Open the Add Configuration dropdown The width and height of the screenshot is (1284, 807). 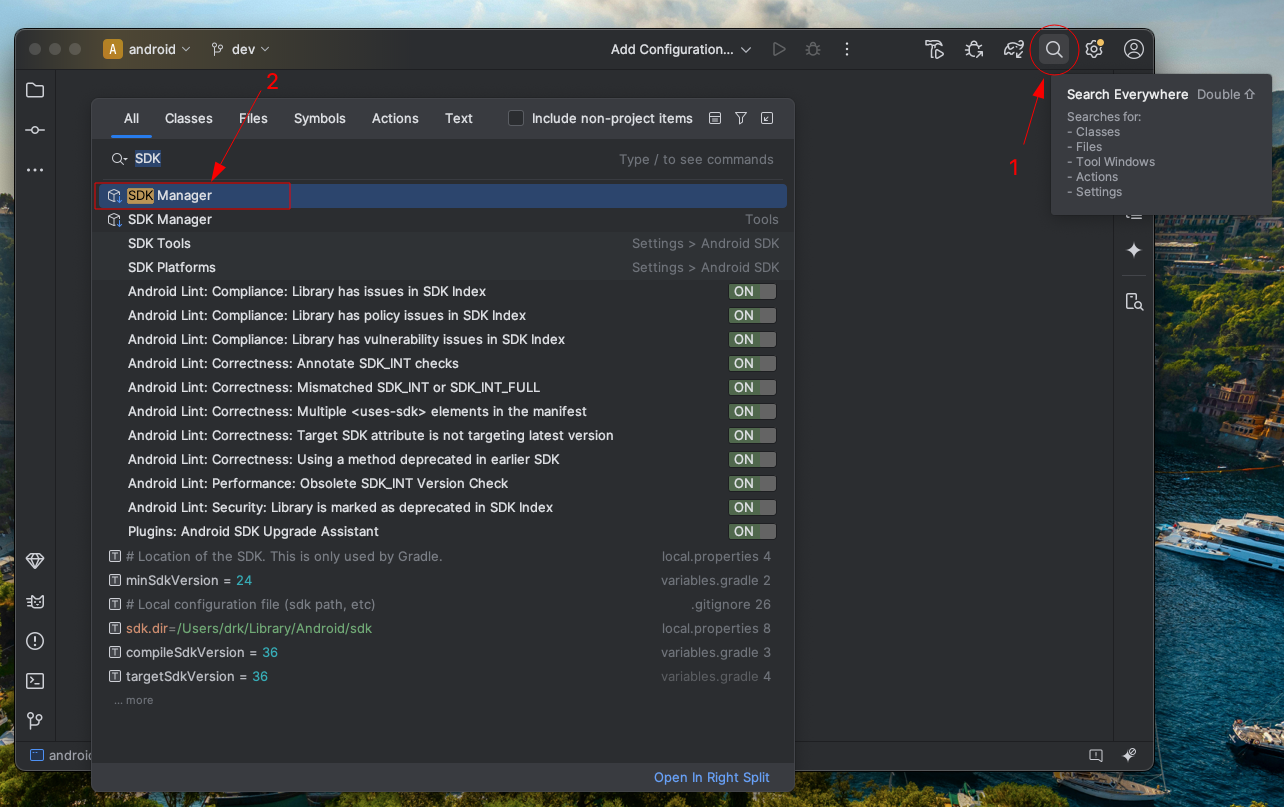(680, 49)
